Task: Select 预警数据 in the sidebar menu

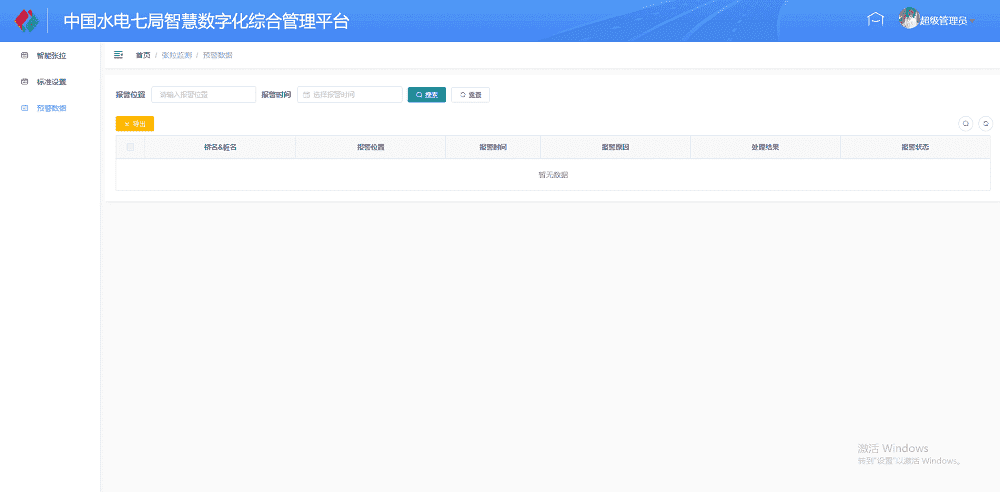Action: click(x=51, y=107)
